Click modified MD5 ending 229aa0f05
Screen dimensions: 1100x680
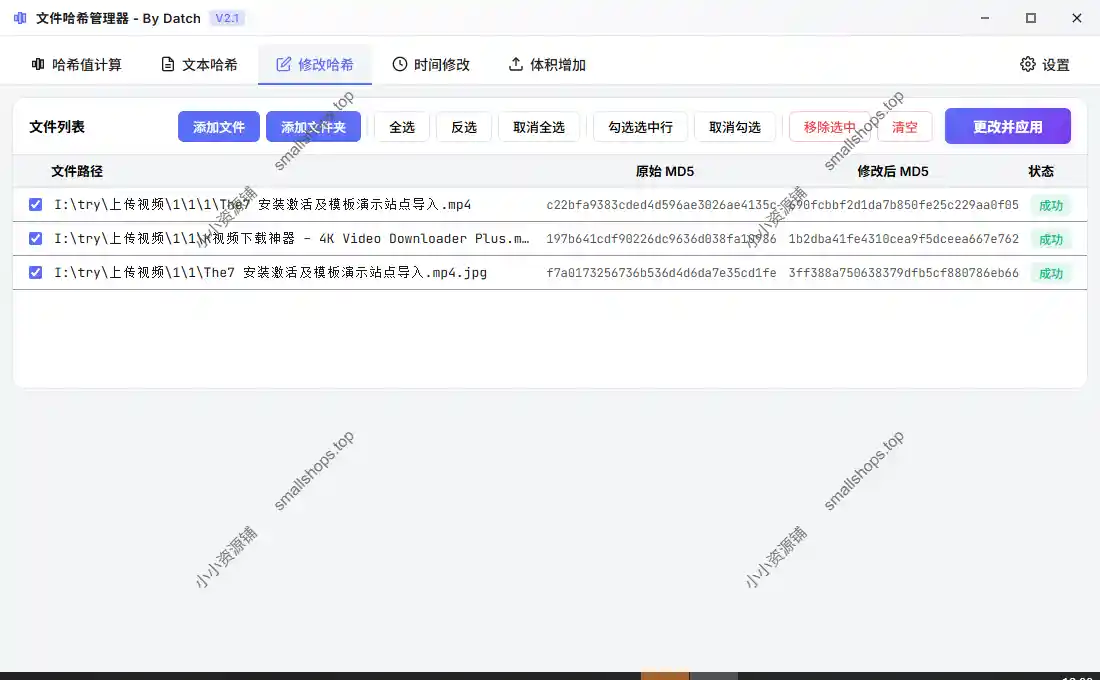[904, 204]
